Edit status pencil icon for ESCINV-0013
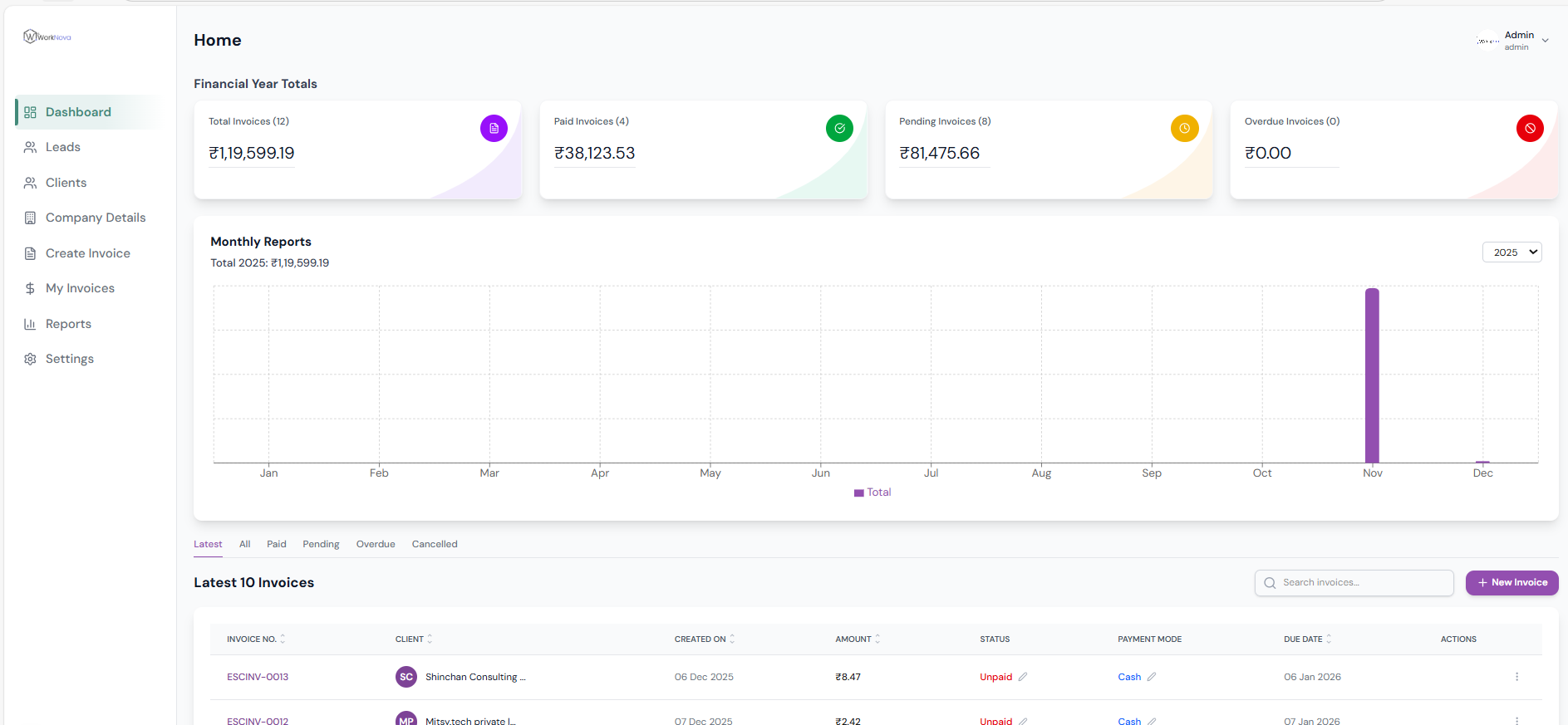Viewport: 1568px width, 725px height. point(1023,677)
